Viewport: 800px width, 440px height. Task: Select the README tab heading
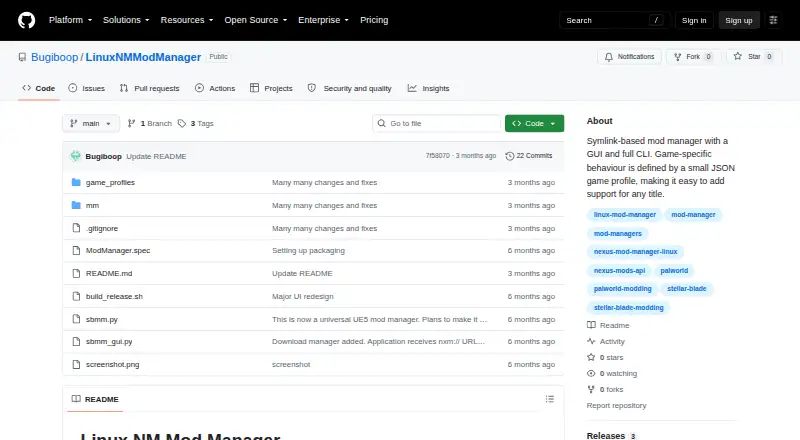click(95, 399)
